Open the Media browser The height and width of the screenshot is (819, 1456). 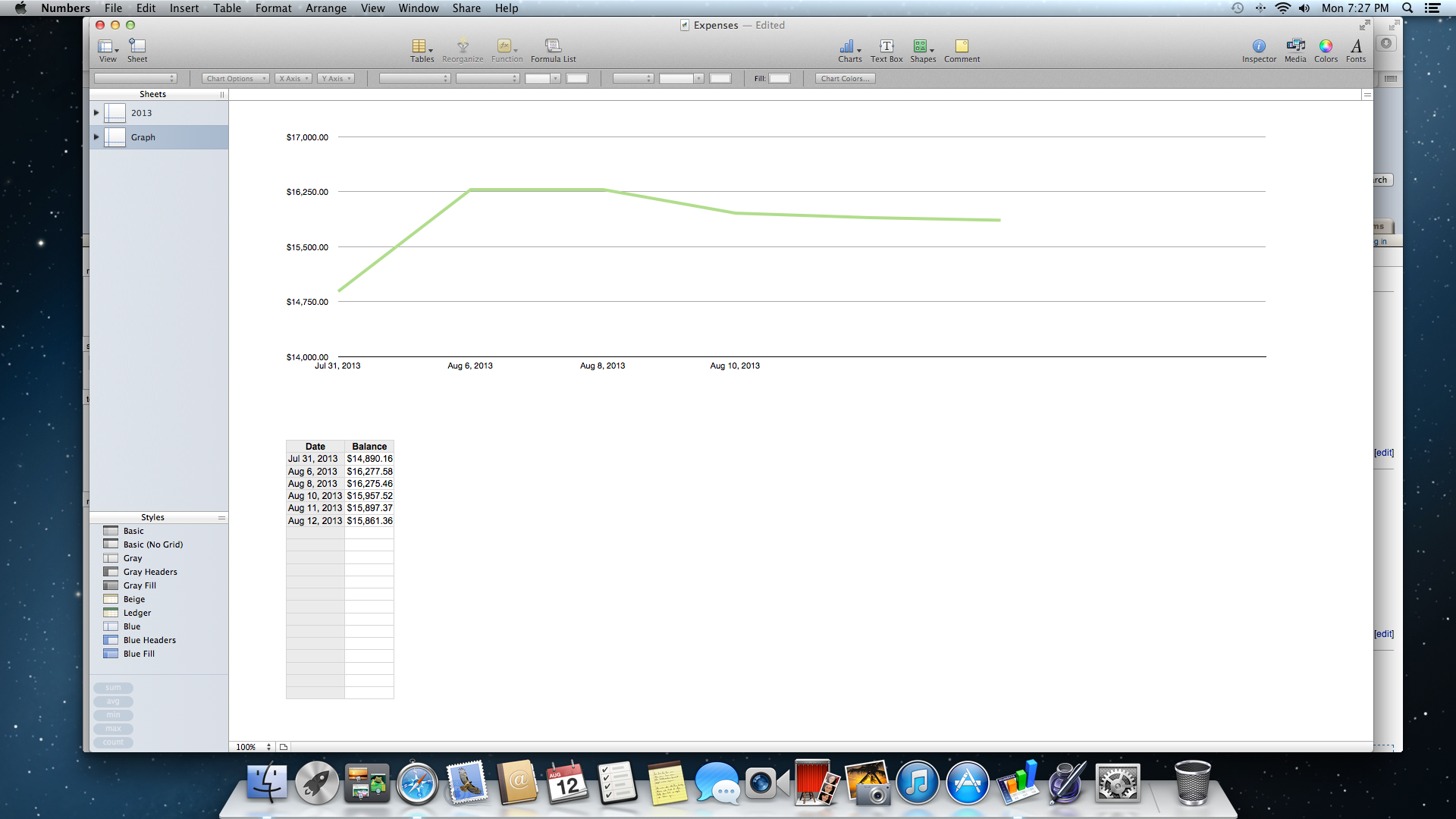click(x=1294, y=49)
